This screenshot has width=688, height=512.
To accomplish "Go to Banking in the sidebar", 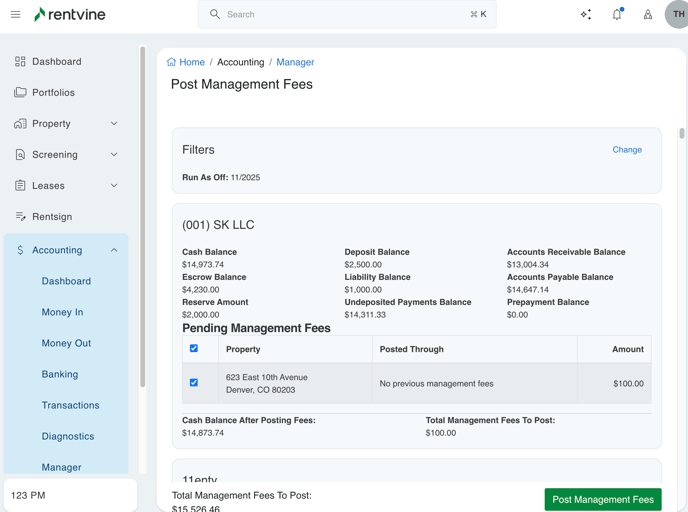I will click(60, 374).
